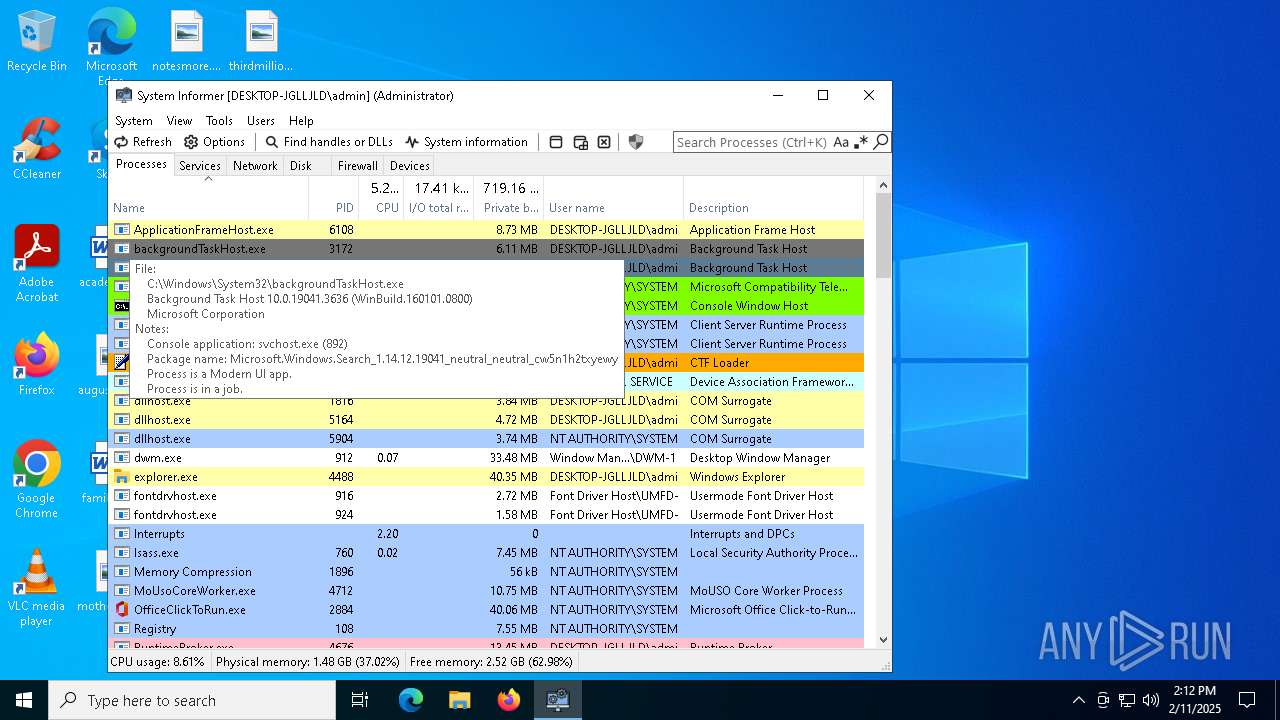
Task: Select the Registry process row
Action: click(x=486, y=629)
